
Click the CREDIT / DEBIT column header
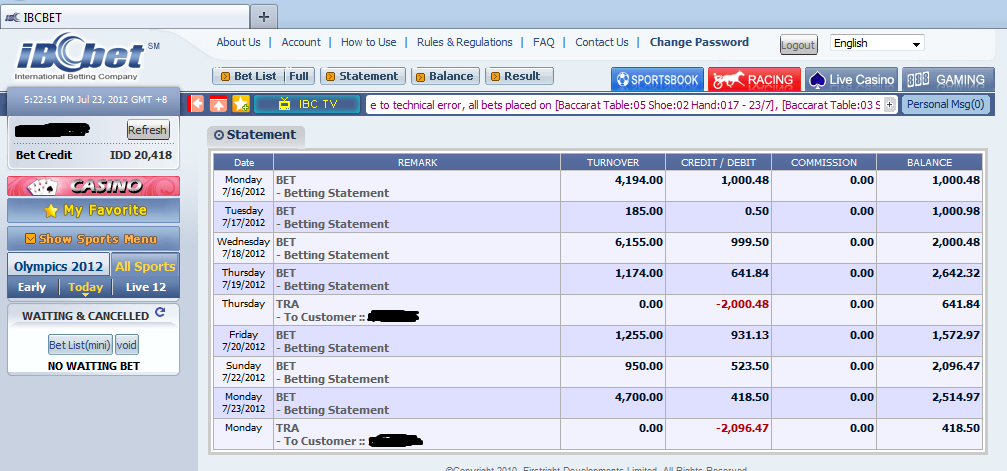pyautogui.click(x=719, y=163)
